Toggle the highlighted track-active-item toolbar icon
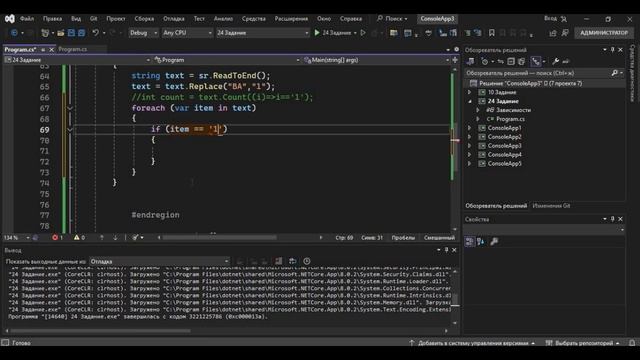The height and width of the screenshot is (360, 640). (x=536, y=62)
